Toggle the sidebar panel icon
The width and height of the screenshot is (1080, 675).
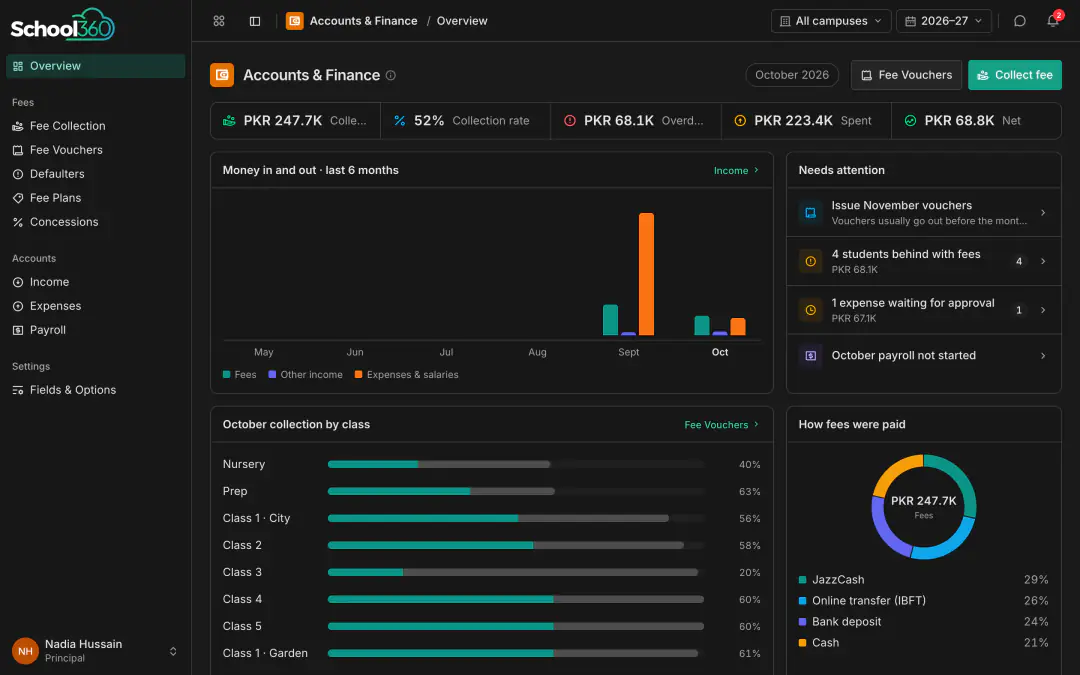(x=255, y=21)
